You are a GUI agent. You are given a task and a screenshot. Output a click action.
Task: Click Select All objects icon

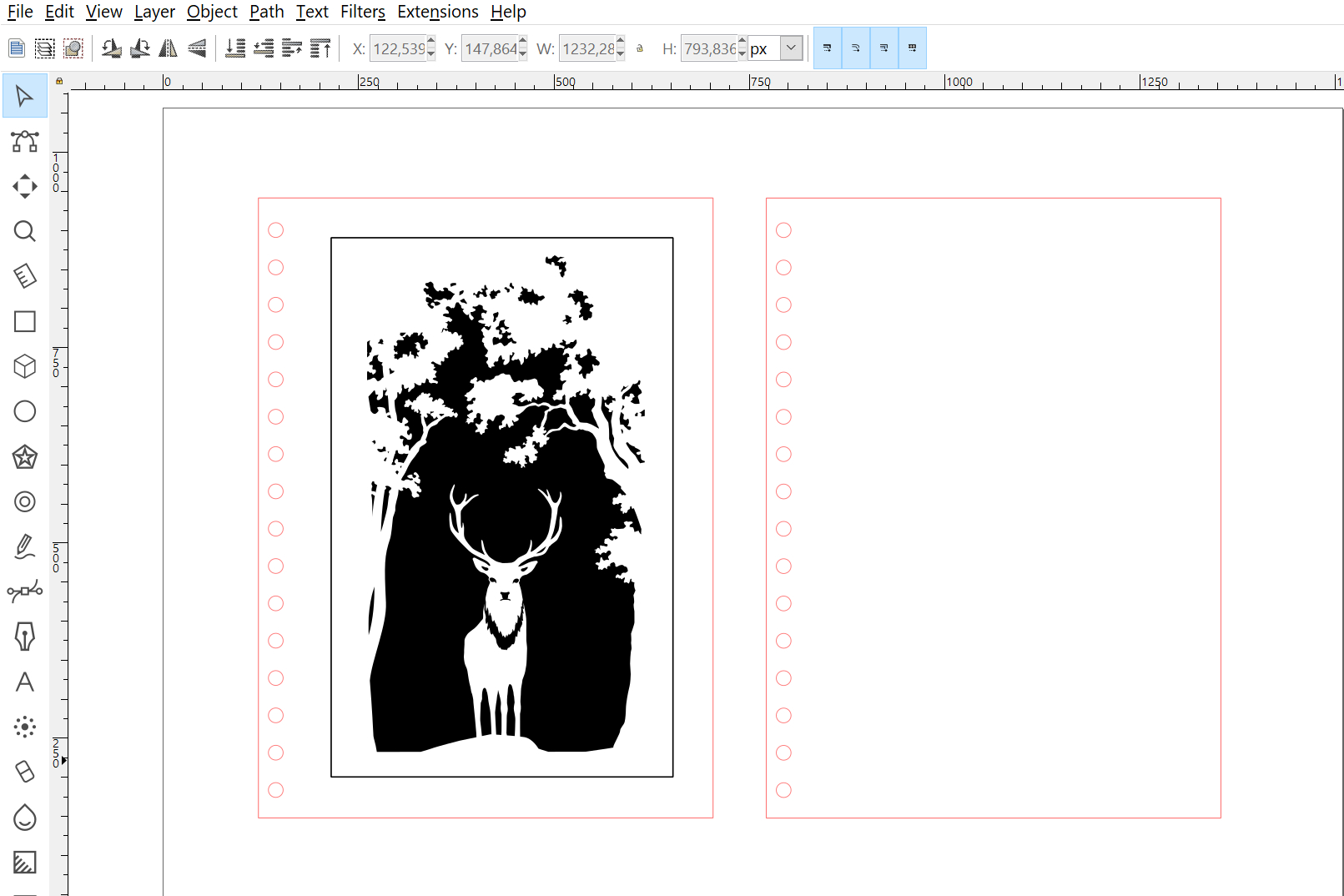pyautogui.click(x=17, y=48)
